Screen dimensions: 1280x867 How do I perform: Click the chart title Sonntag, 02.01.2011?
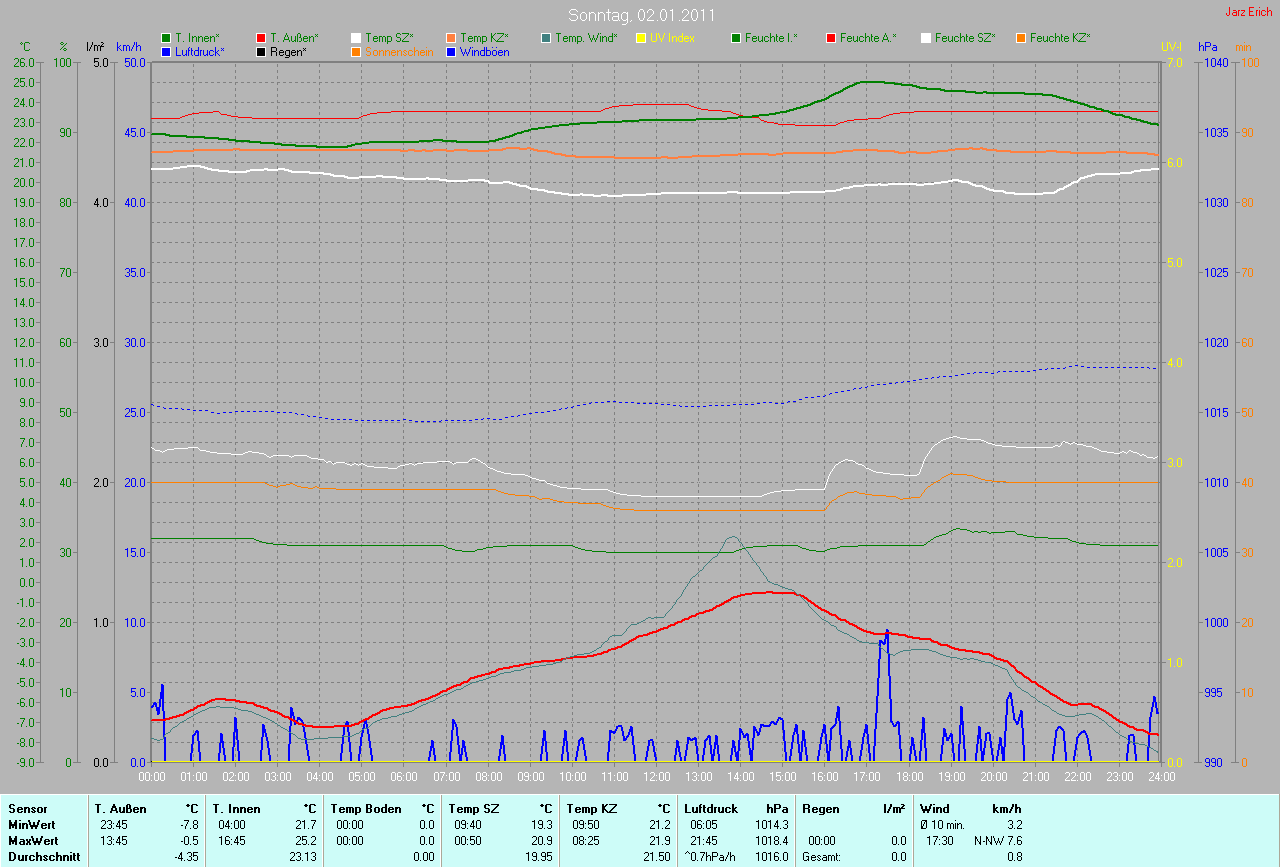click(x=640, y=15)
